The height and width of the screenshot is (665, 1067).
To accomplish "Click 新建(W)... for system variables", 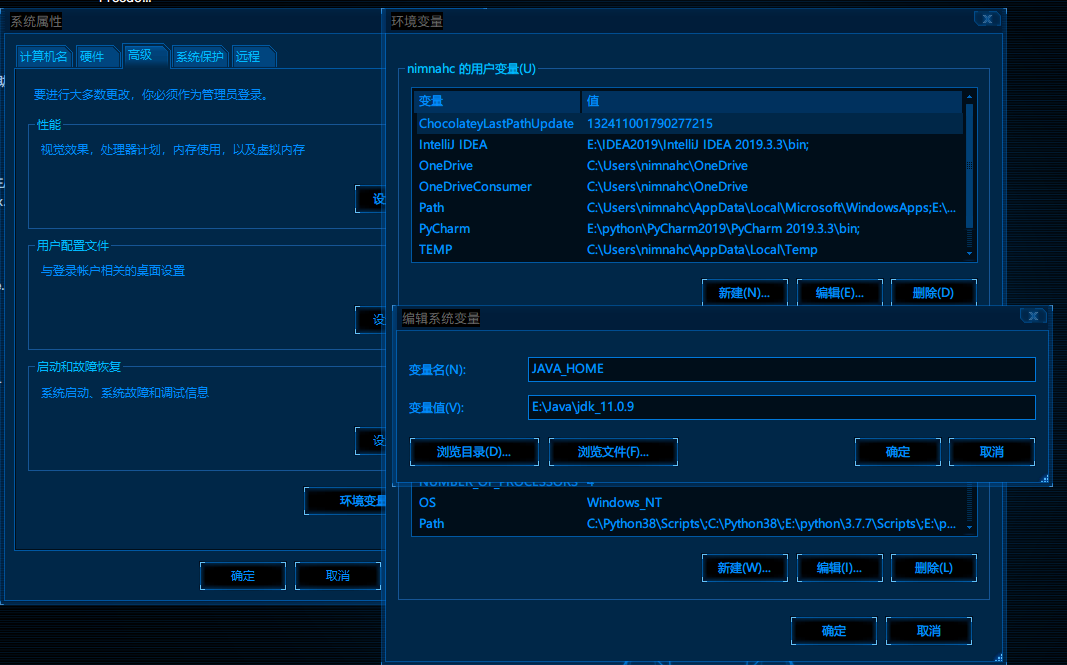I will (x=744, y=568).
